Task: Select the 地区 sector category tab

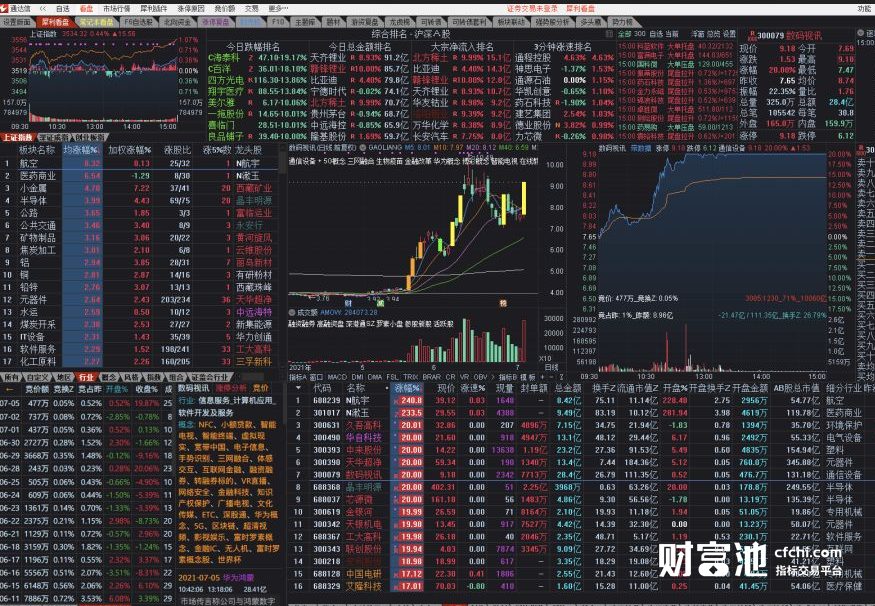Action: [64, 377]
